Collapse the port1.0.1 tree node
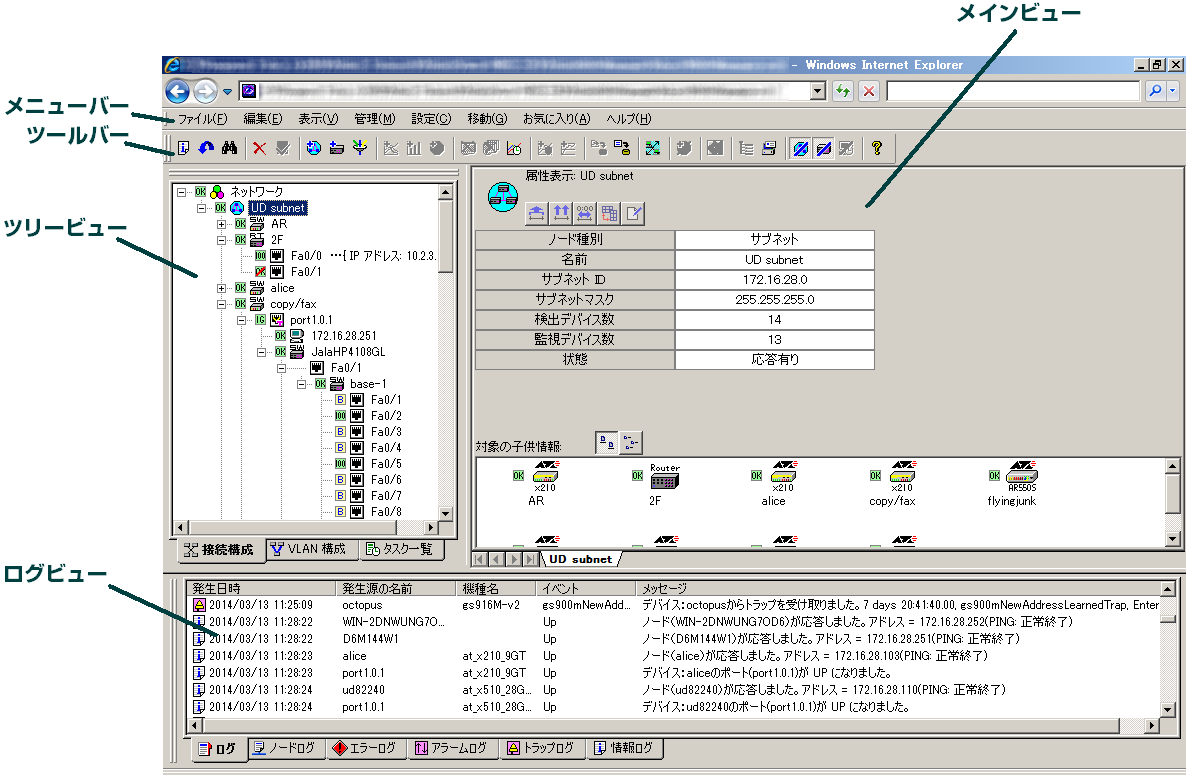 point(241,320)
